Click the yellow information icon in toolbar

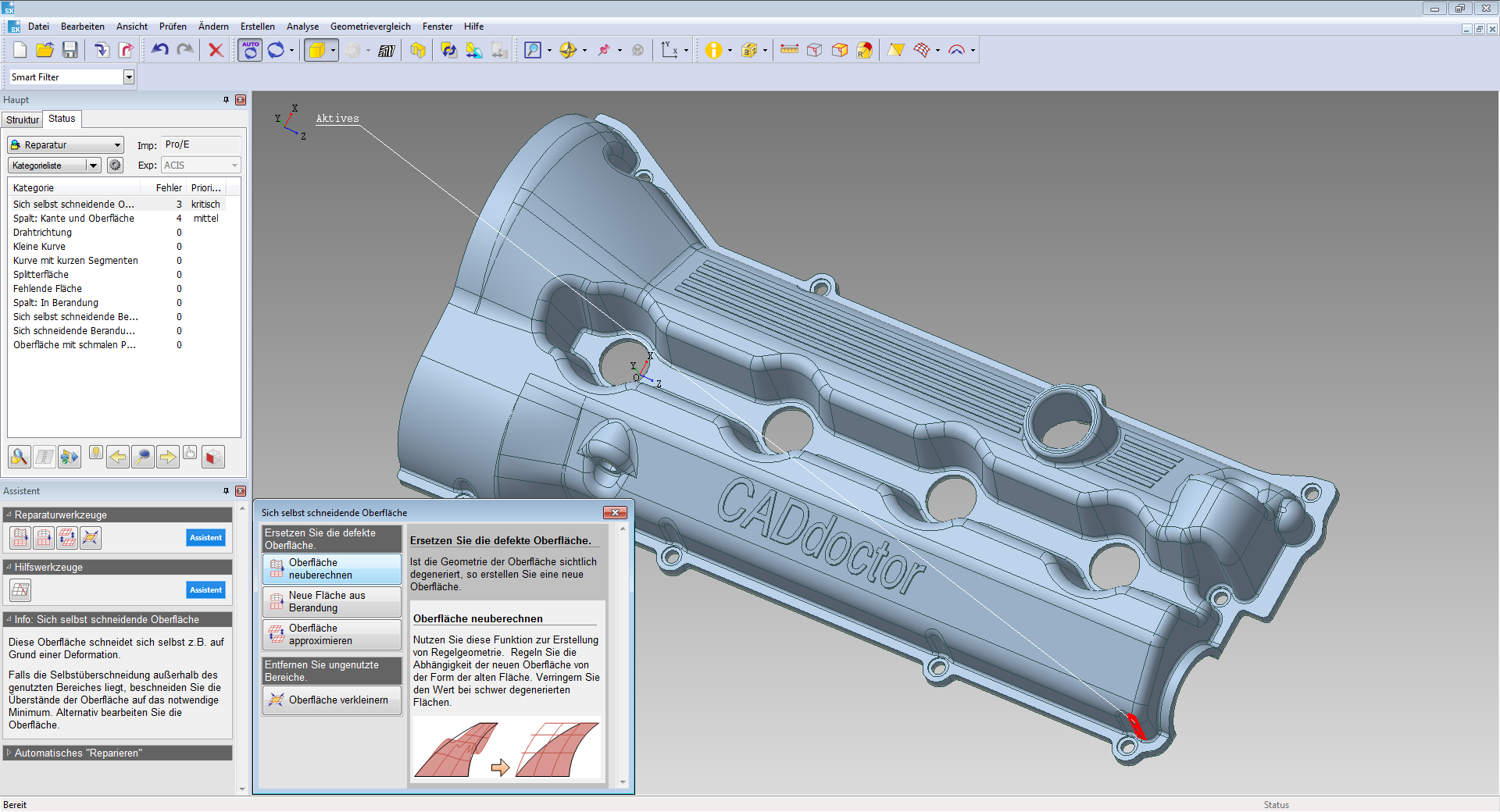pyautogui.click(x=712, y=51)
